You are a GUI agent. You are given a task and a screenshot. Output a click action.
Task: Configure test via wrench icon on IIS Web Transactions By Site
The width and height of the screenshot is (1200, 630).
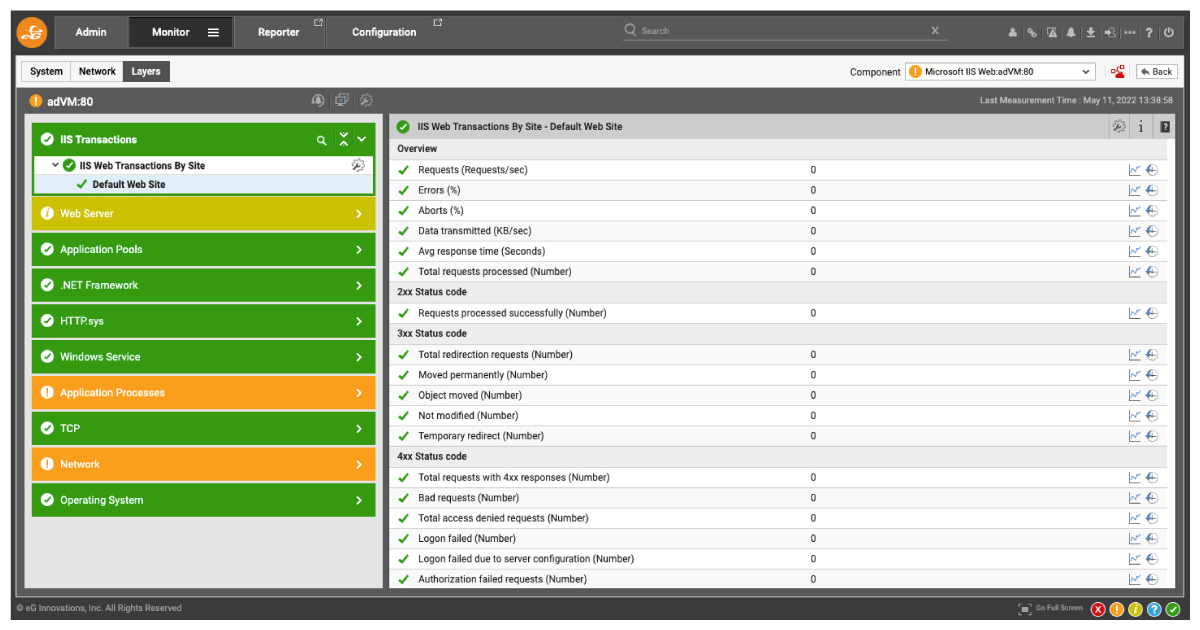358,166
